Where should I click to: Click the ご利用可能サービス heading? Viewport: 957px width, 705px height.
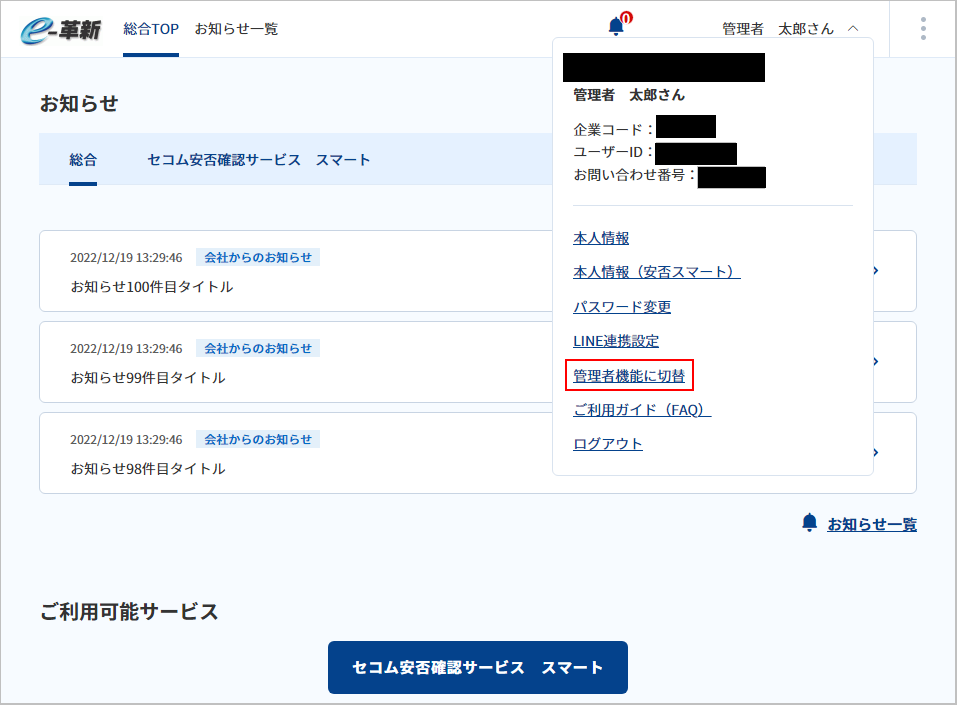tap(129, 611)
